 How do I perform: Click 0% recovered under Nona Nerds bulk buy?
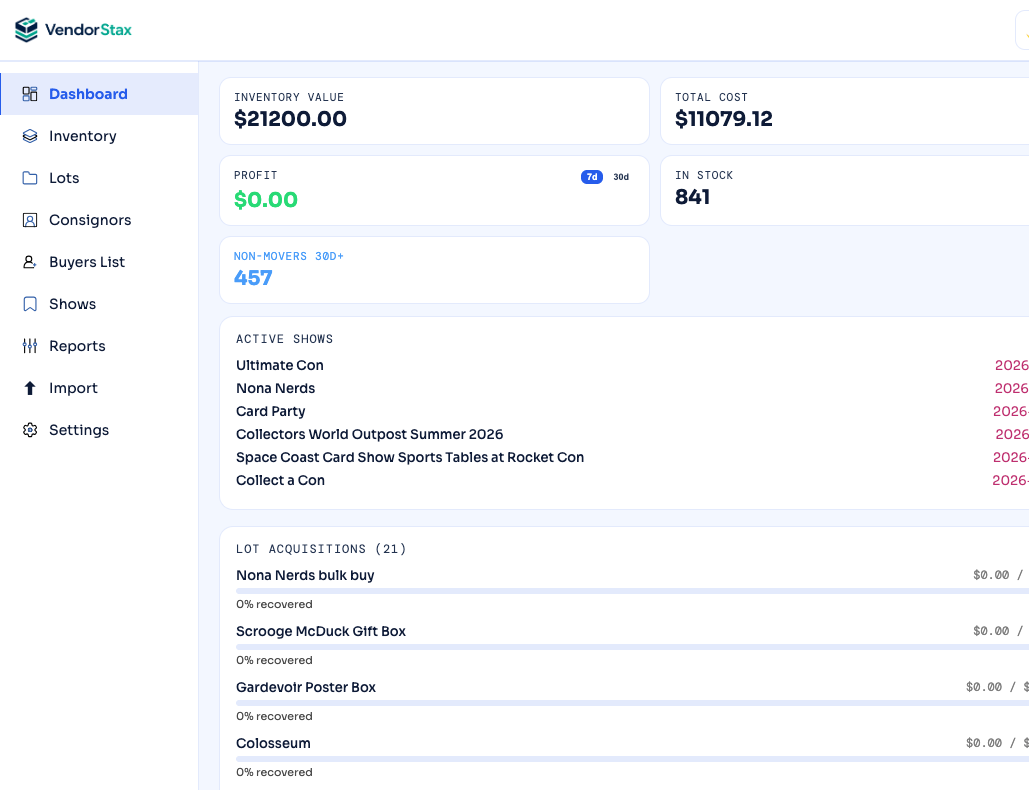pyautogui.click(x=274, y=604)
